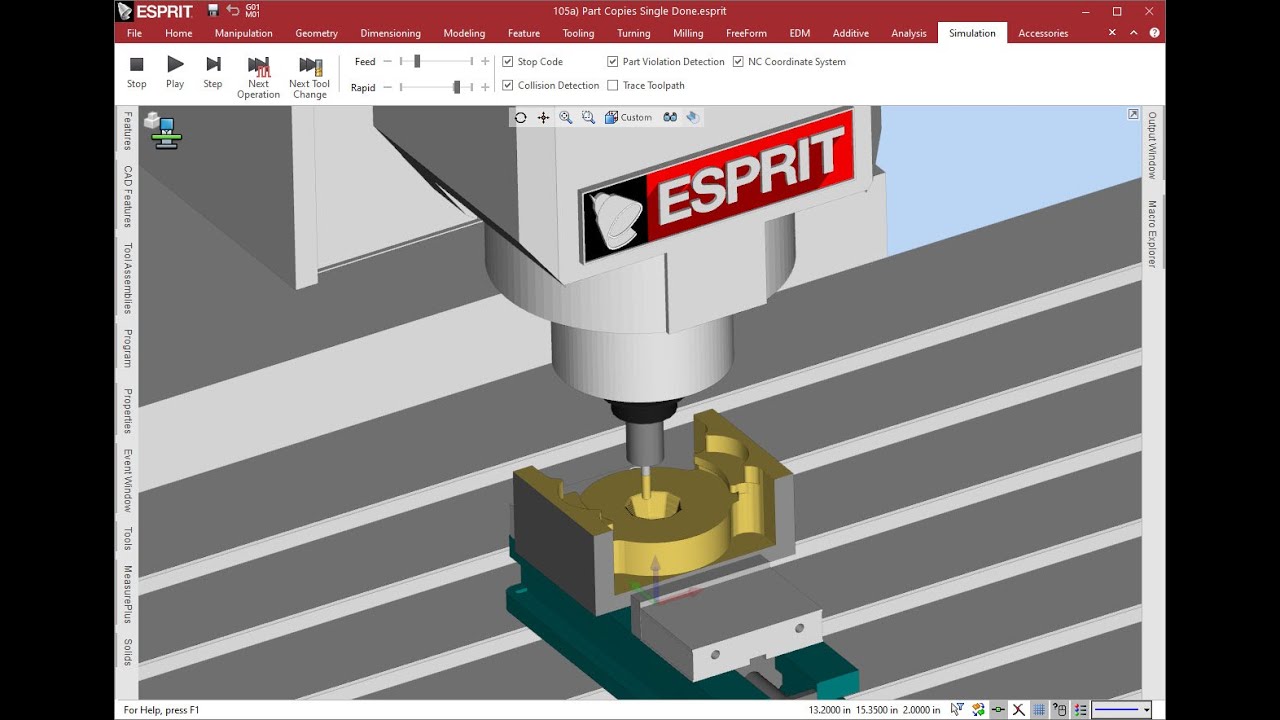Image resolution: width=1280 pixels, height=720 pixels.
Task: Toggle Intersection snap X icon
Action: point(1019,710)
